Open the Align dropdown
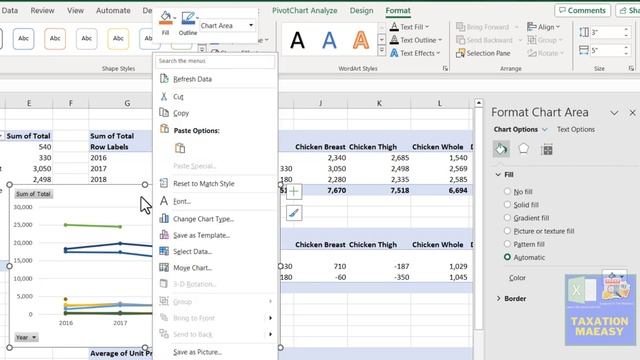This screenshot has width=640, height=360. pos(543,27)
